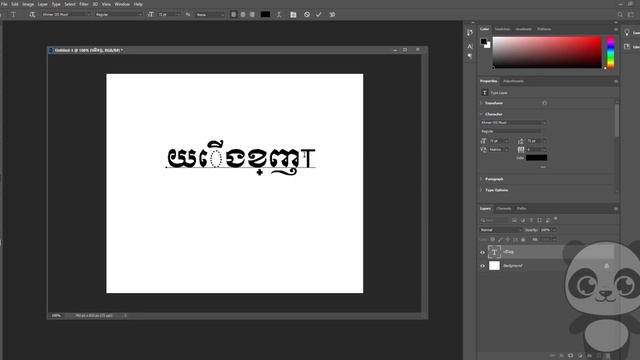The width and height of the screenshot is (640, 360).
Task: Switch to the Swatches tab
Action: coord(502,29)
